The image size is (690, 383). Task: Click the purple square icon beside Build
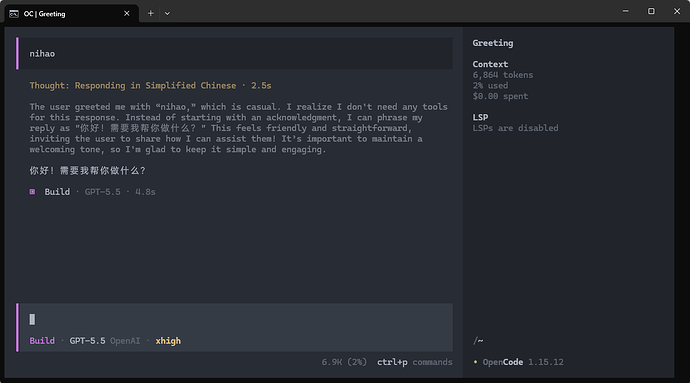point(32,192)
